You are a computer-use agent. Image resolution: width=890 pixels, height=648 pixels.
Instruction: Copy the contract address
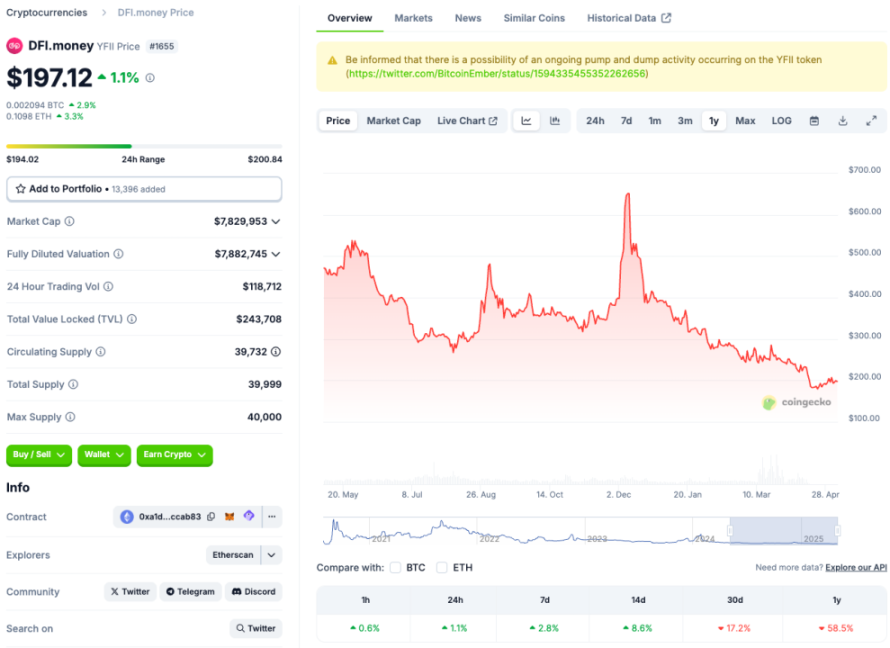click(x=211, y=517)
